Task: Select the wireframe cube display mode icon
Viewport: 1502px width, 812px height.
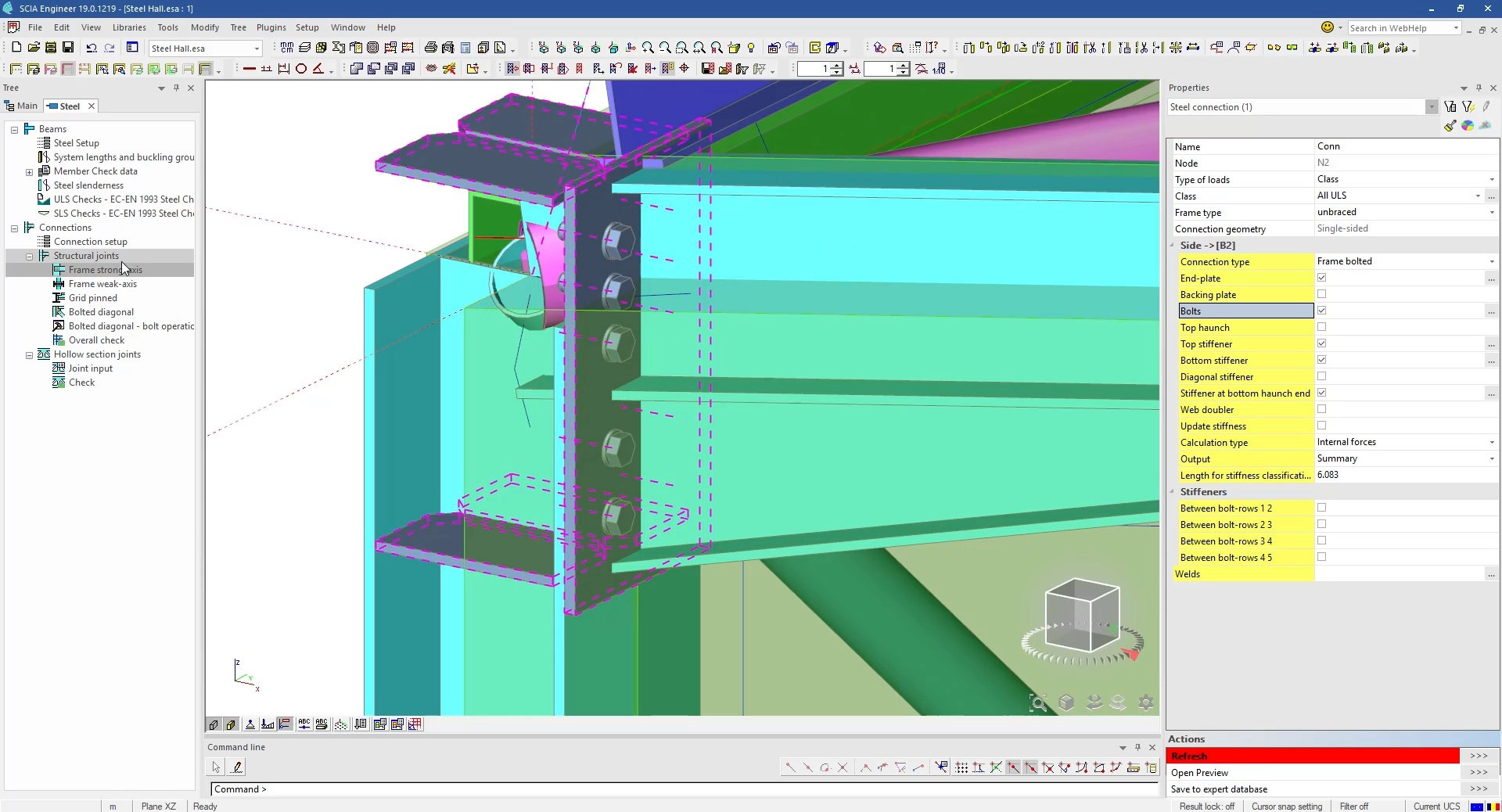Action: tap(212, 724)
